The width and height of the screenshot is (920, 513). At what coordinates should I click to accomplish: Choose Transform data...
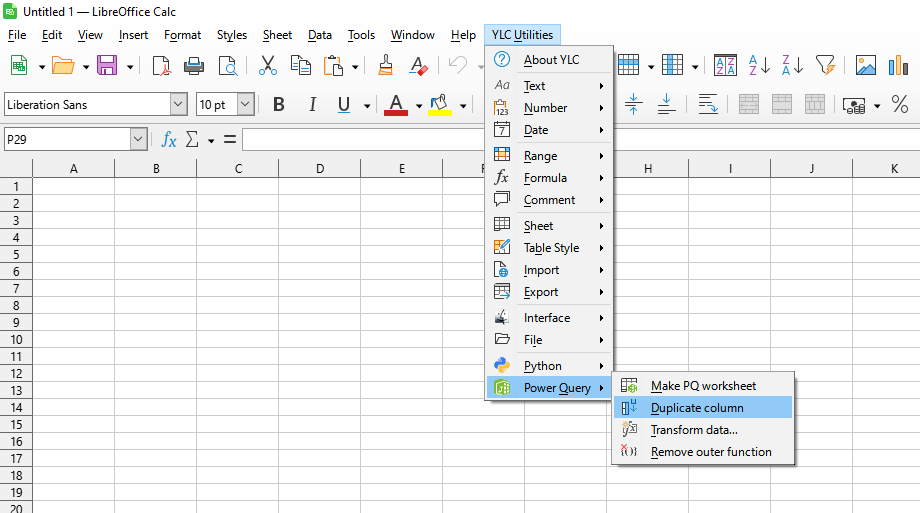[703, 430]
